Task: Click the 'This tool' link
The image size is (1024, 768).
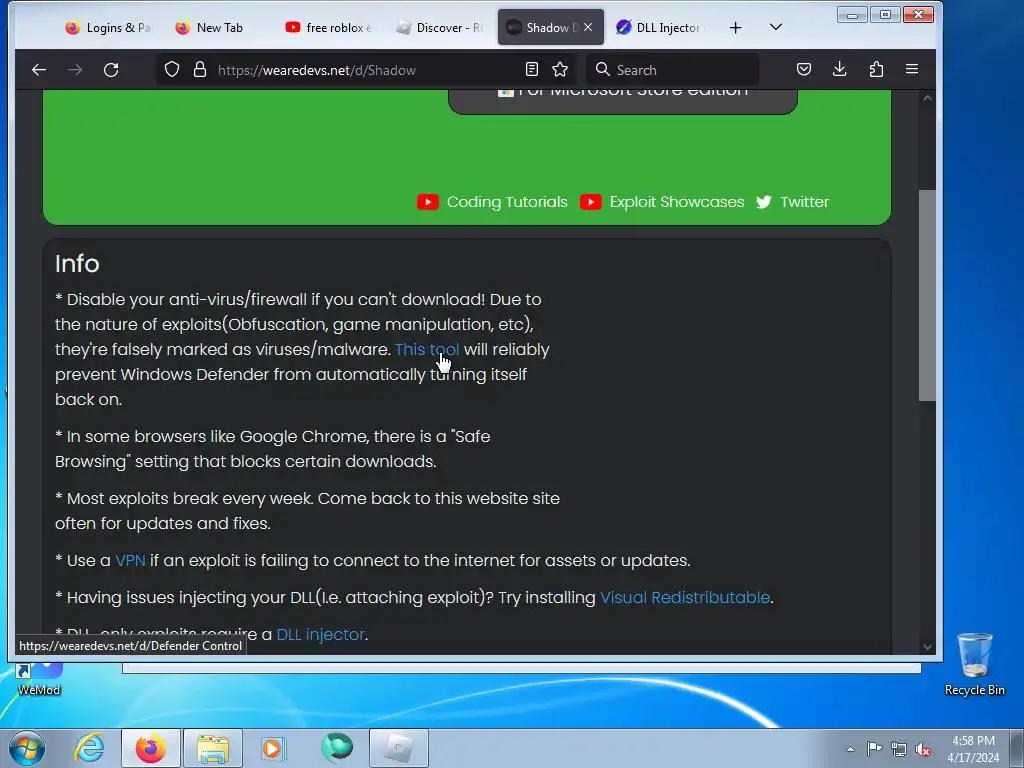Action: tap(426, 349)
